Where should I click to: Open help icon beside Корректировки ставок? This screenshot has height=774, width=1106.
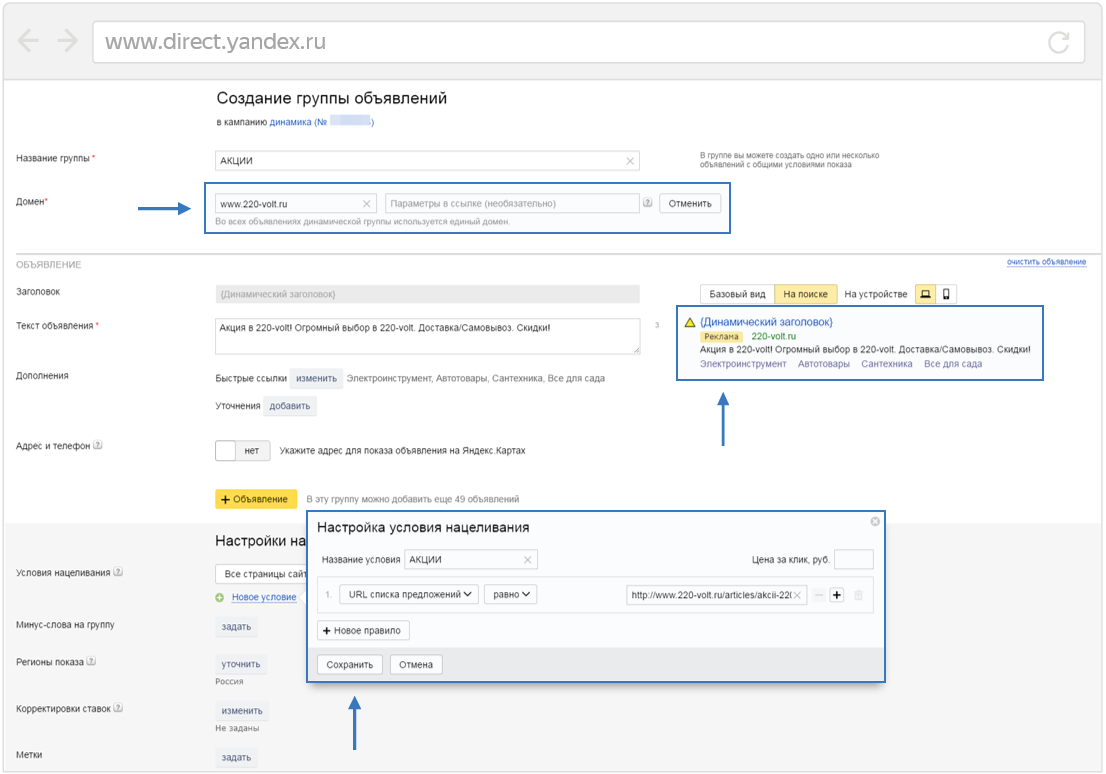click(x=118, y=708)
